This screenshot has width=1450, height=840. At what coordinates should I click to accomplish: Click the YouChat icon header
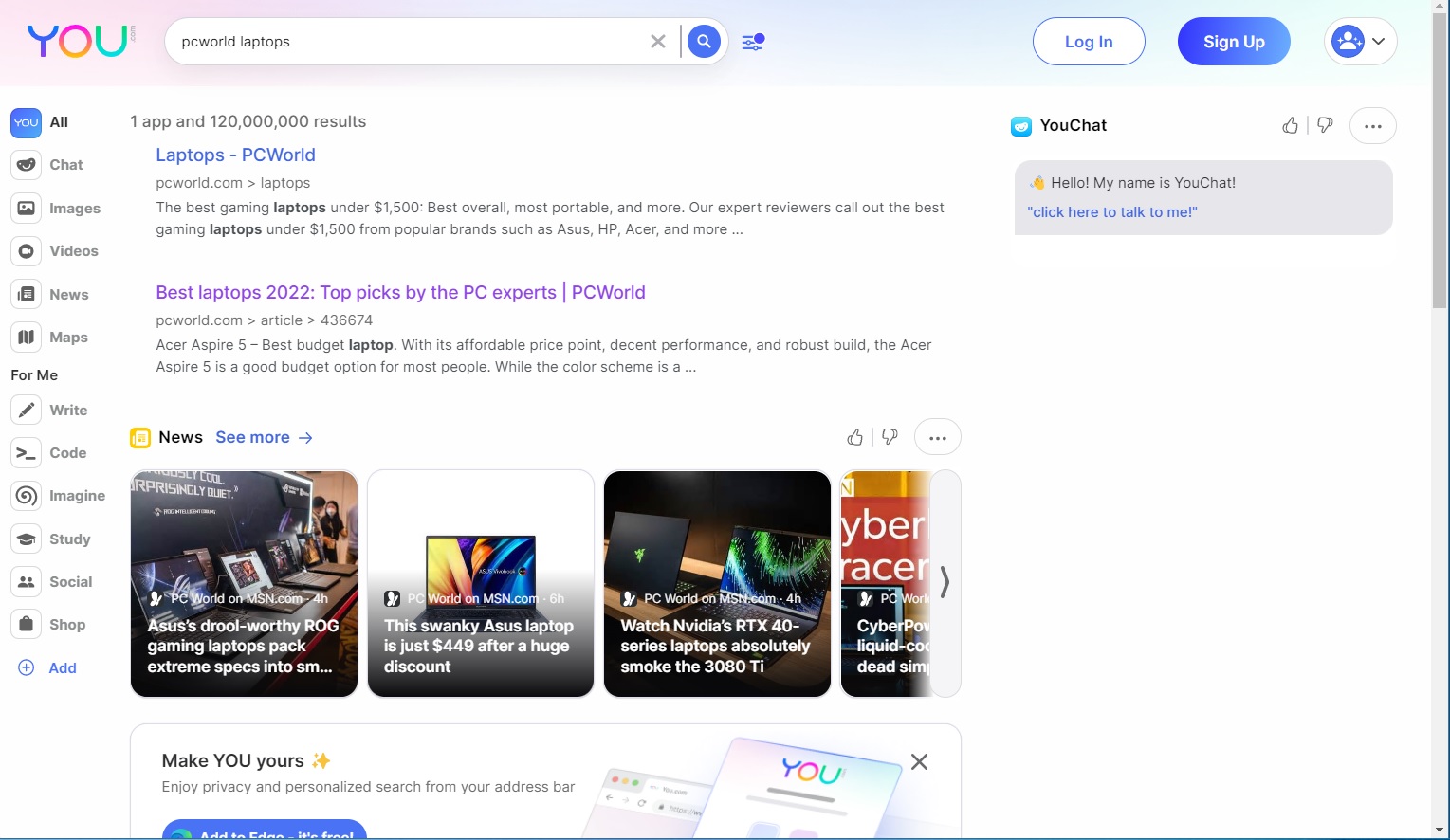tap(1021, 126)
